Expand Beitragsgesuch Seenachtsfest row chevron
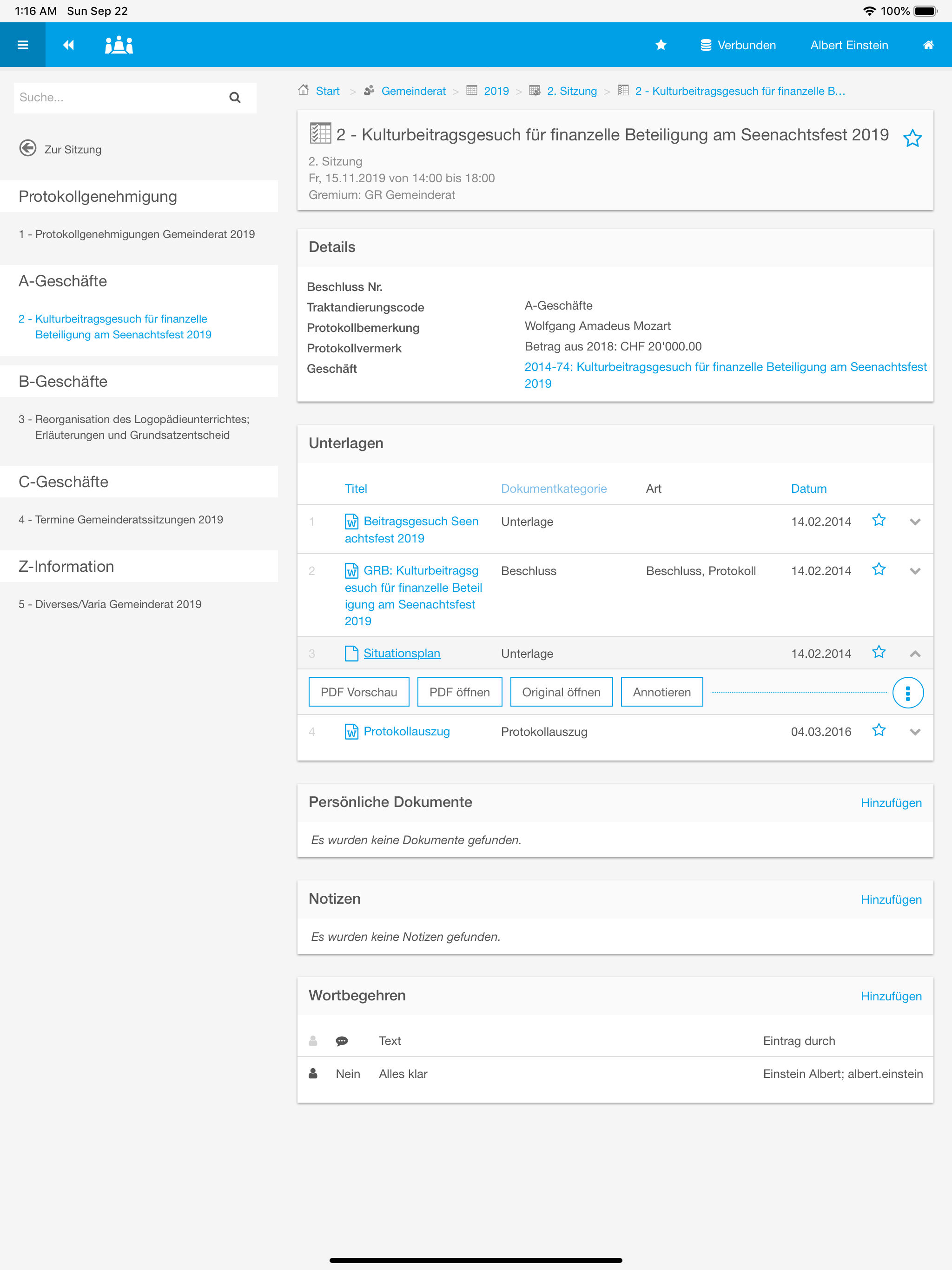Screen dimensions: 952x1270 point(915,522)
